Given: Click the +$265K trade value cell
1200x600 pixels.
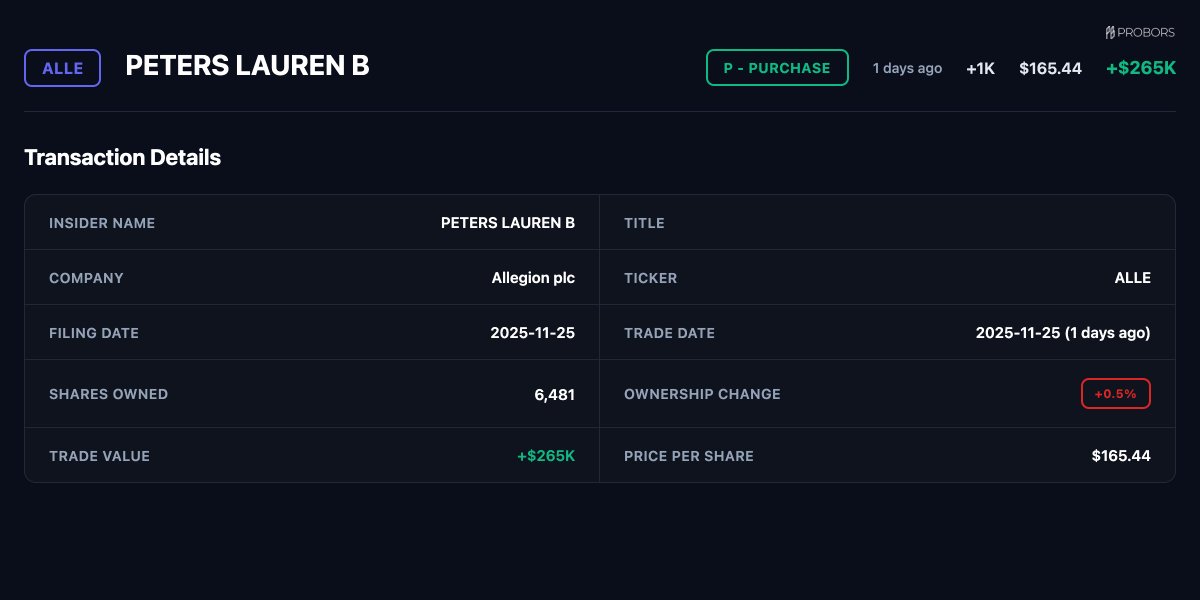Looking at the screenshot, I should pyautogui.click(x=545, y=456).
